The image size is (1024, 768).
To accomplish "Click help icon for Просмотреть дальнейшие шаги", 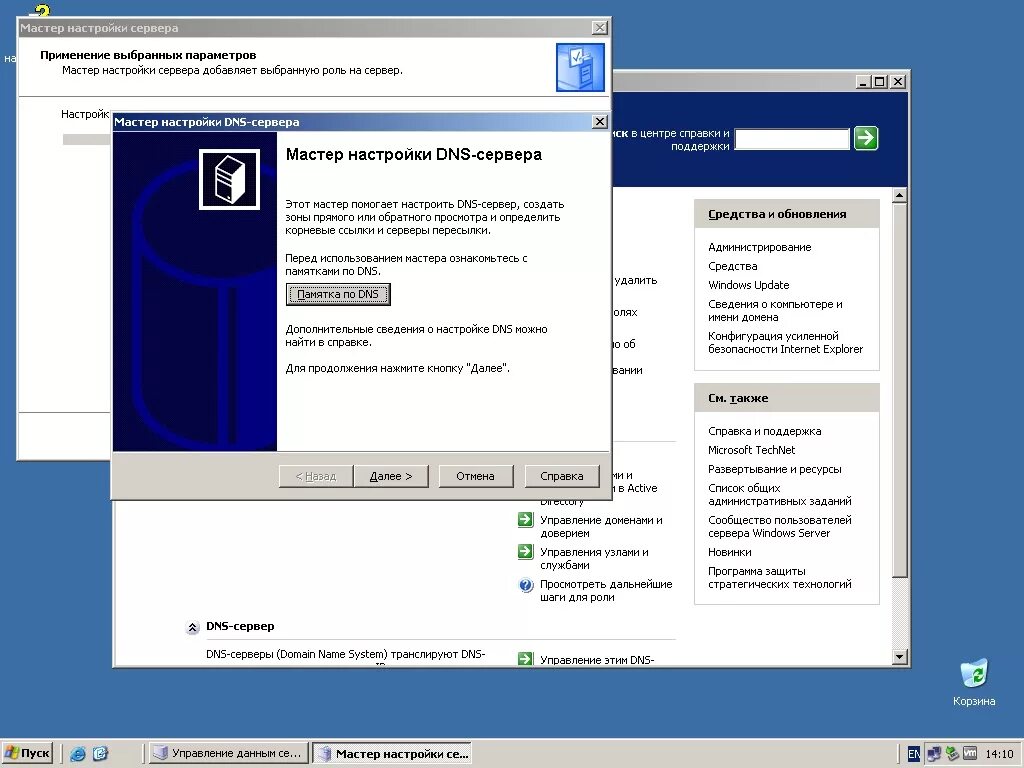I will click(526, 585).
